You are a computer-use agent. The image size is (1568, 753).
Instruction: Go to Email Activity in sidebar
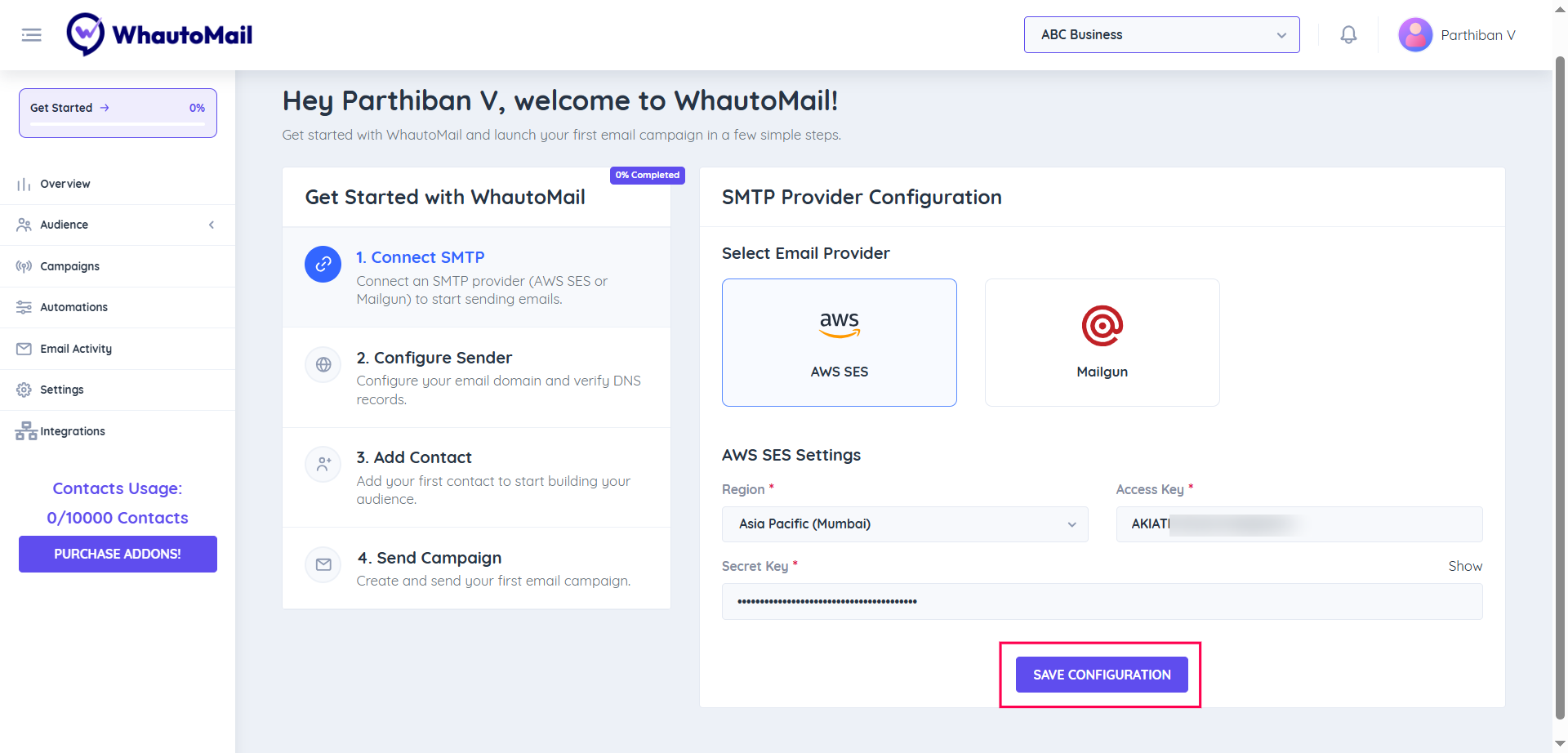click(x=76, y=349)
